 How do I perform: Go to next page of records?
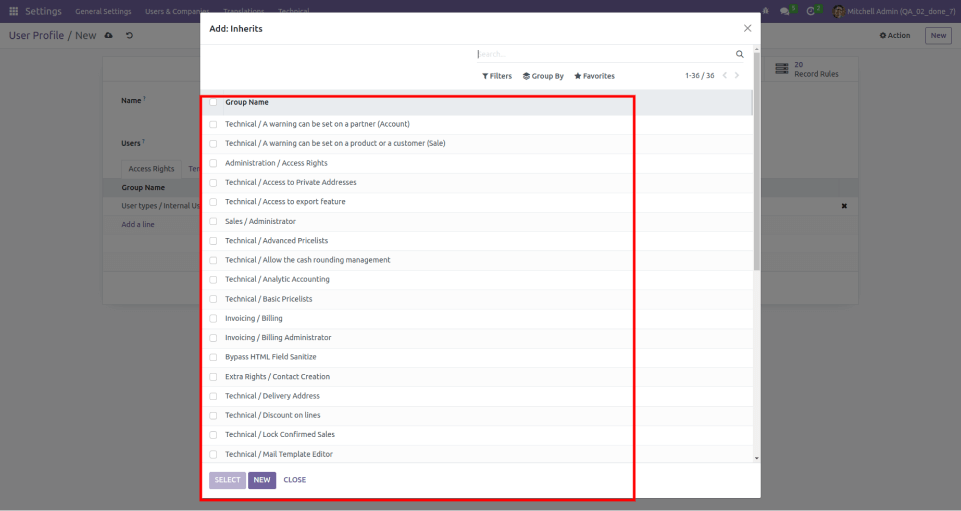tap(738, 76)
